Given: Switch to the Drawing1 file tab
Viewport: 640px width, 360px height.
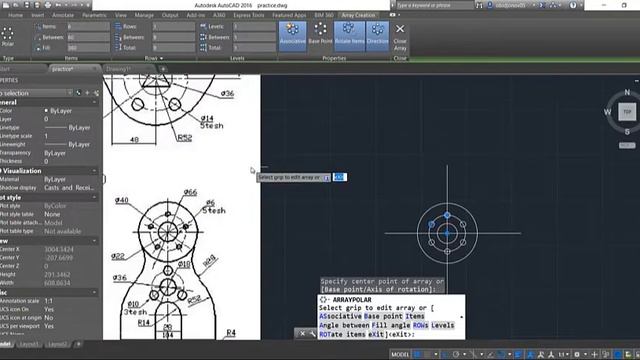Looking at the screenshot, I should [x=118, y=69].
